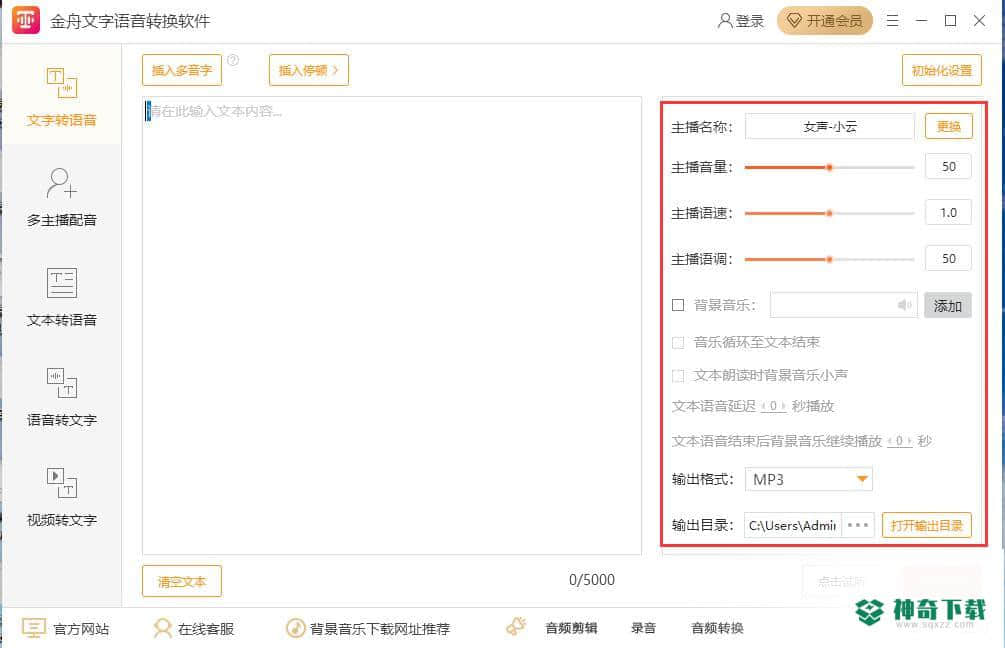Viewport: 1005px width, 648px height.
Task: Click the ··· browse button for output directory
Action: (x=858, y=526)
